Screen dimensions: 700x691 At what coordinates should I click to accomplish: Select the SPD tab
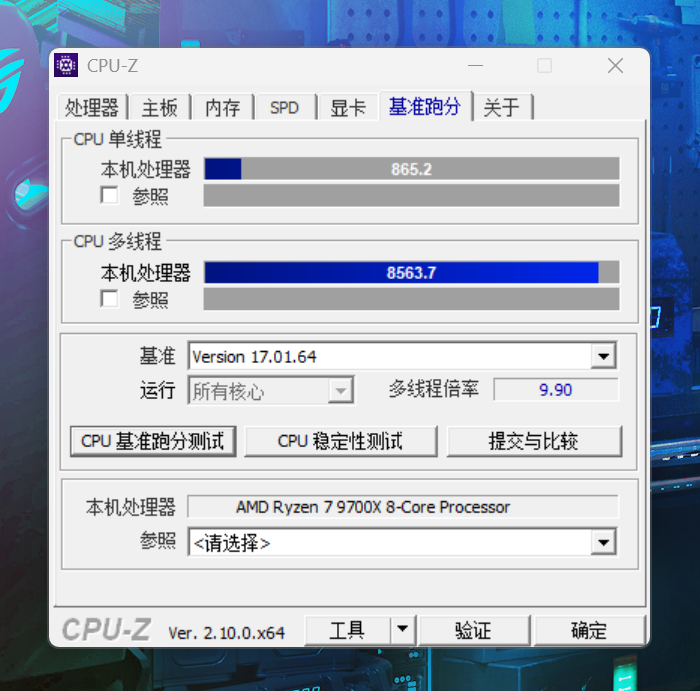click(285, 108)
